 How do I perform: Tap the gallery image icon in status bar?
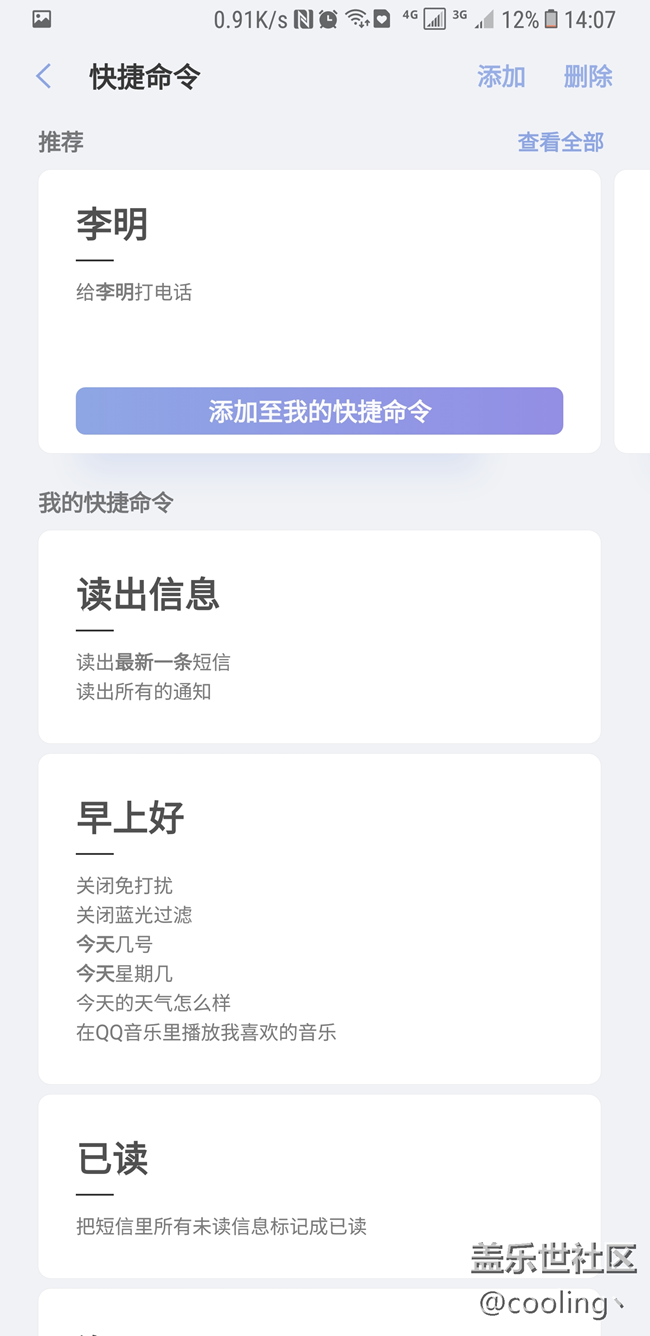click(x=41, y=19)
